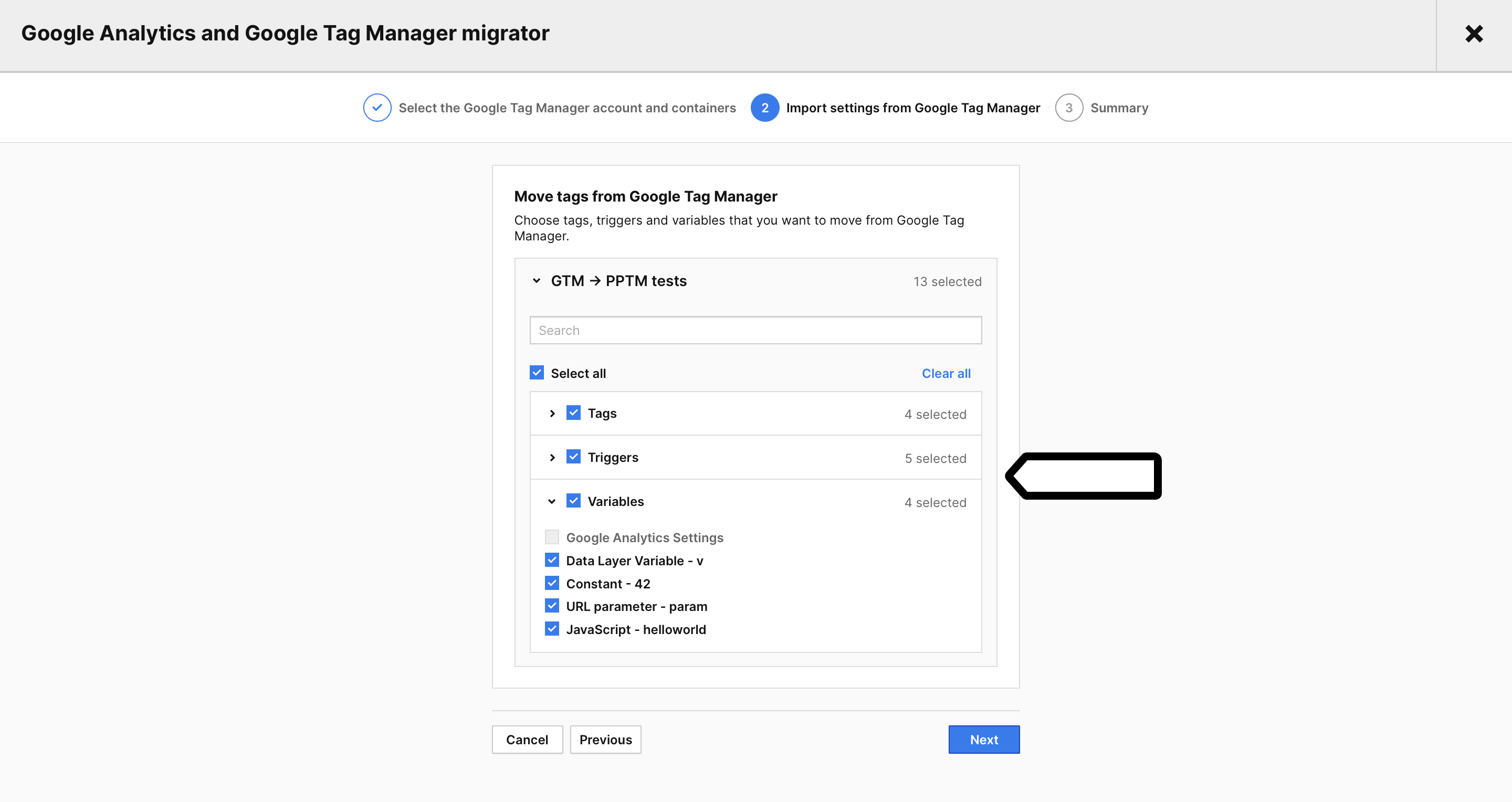Select 'Import settings from Google Tag Manager' step
This screenshot has width=1512, height=802.
(x=913, y=108)
